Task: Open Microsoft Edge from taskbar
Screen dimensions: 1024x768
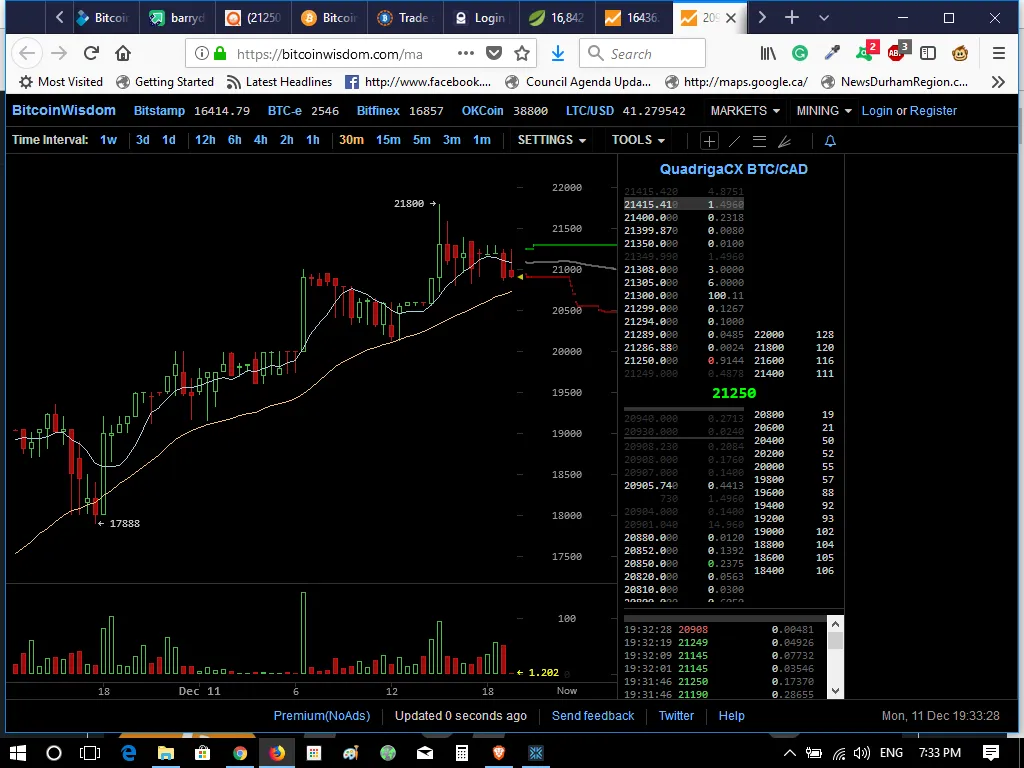Action: [x=129, y=753]
